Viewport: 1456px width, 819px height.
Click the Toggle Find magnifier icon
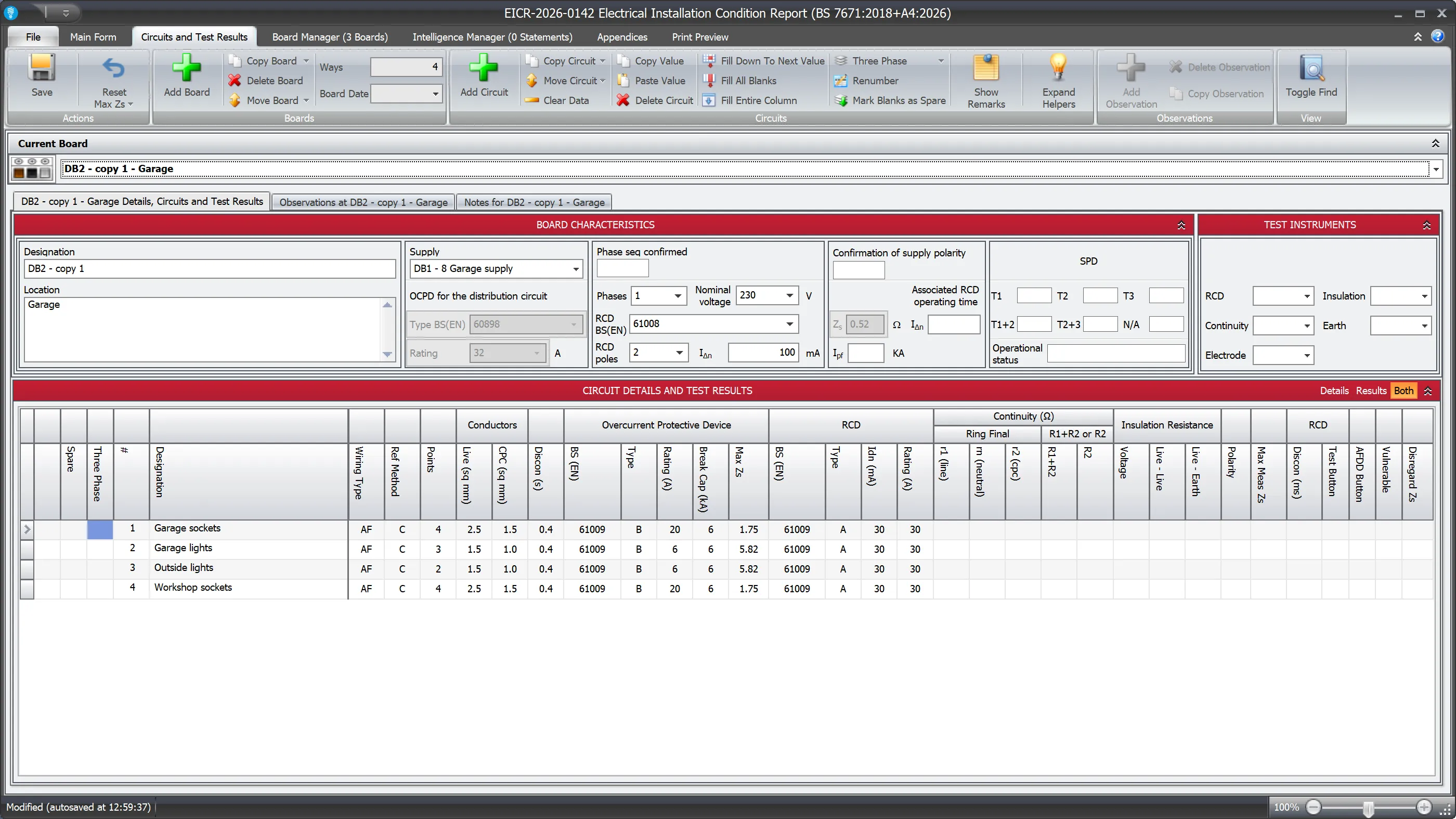click(1311, 69)
